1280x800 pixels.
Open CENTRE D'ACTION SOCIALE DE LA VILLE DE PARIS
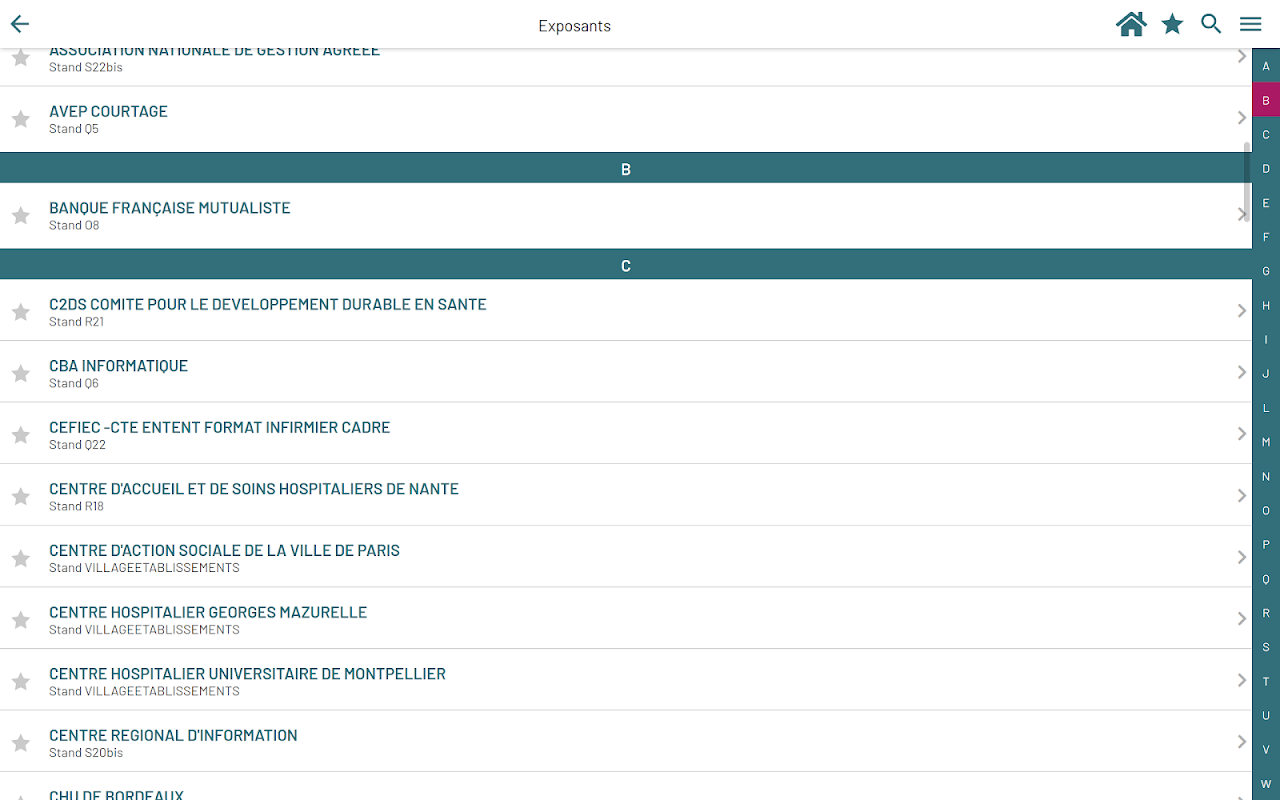pyautogui.click(x=626, y=557)
